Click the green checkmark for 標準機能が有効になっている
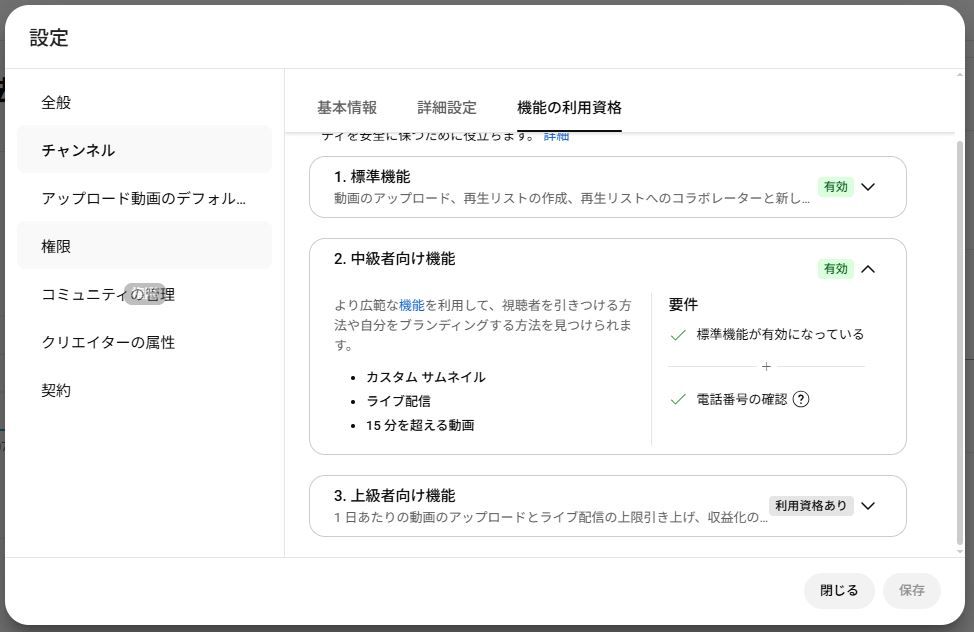 pyautogui.click(x=678, y=335)
